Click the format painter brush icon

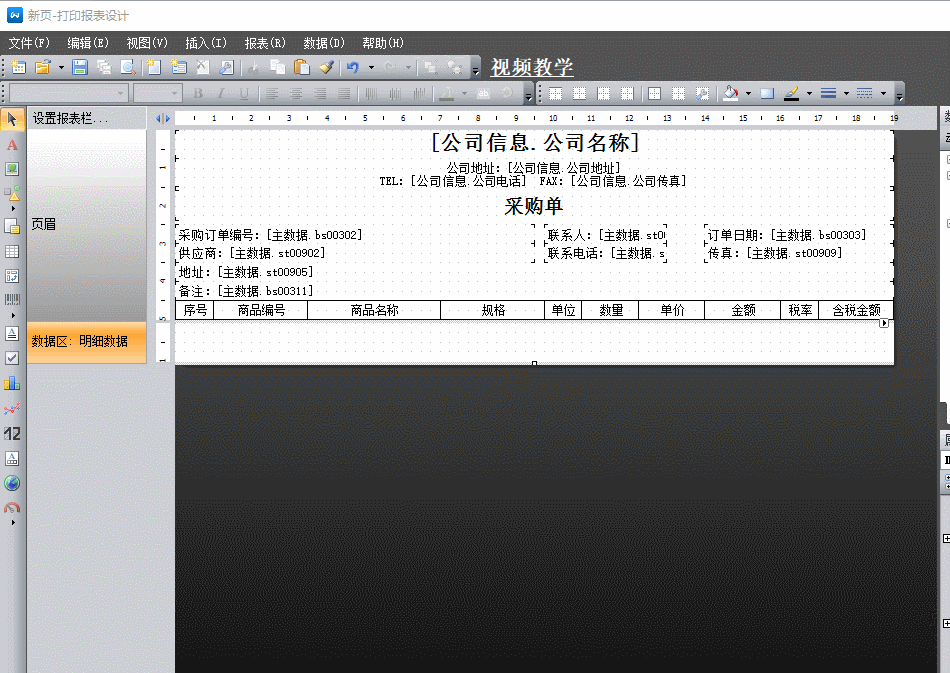point(326,67)
